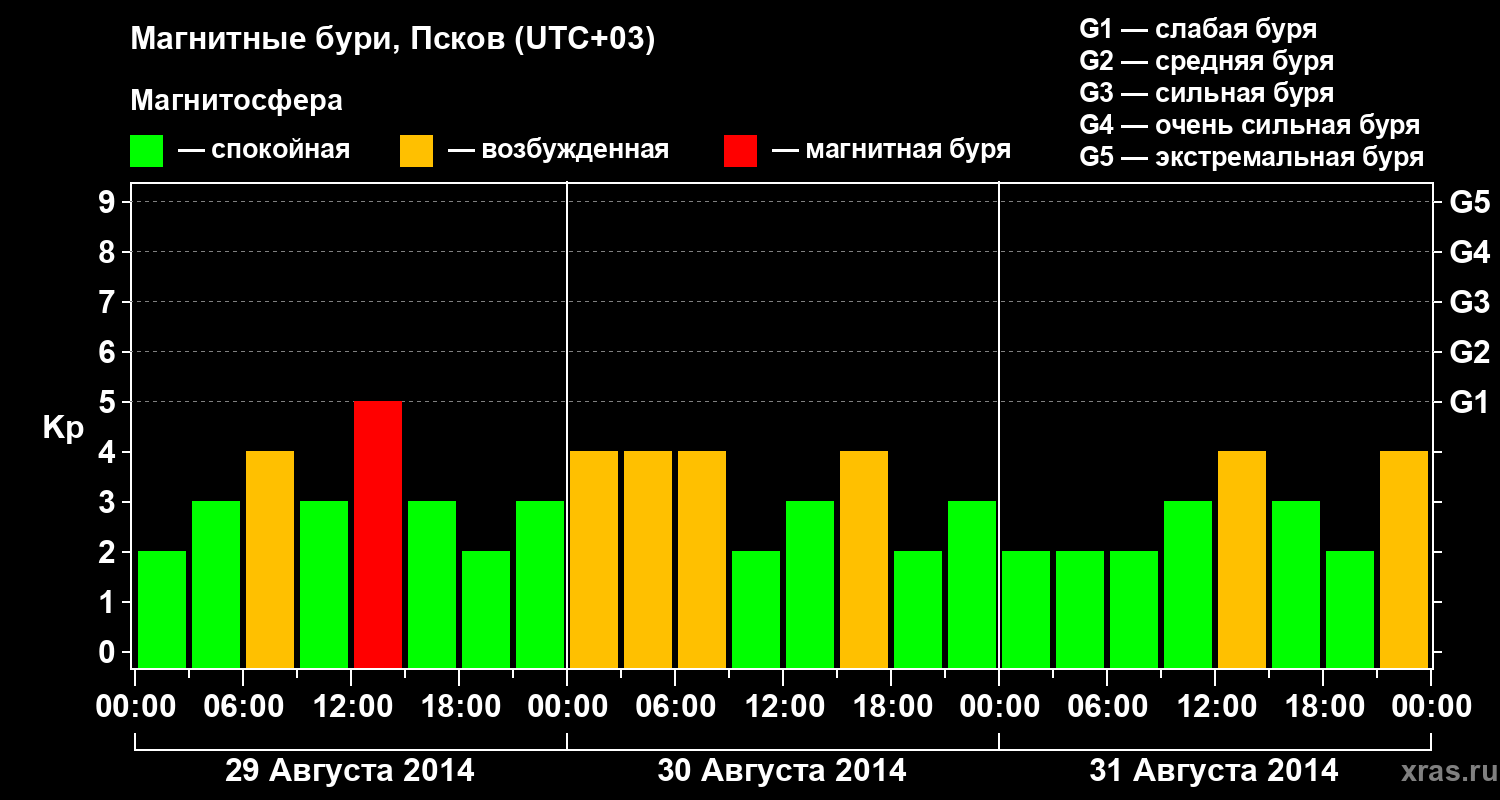Select the orange bar for 30 August 15:00–18:00

pos(864,559)
